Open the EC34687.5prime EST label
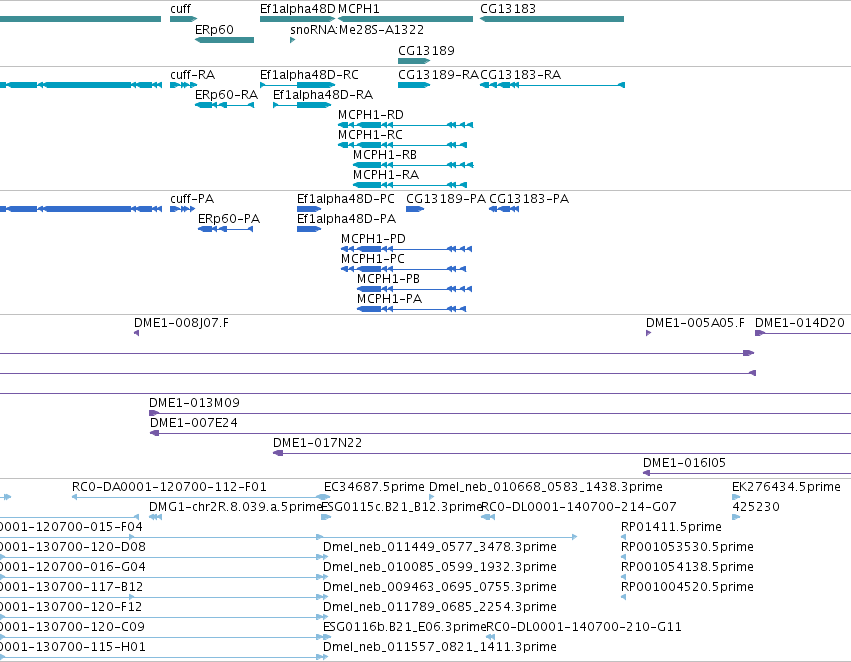 coord(374,487)
